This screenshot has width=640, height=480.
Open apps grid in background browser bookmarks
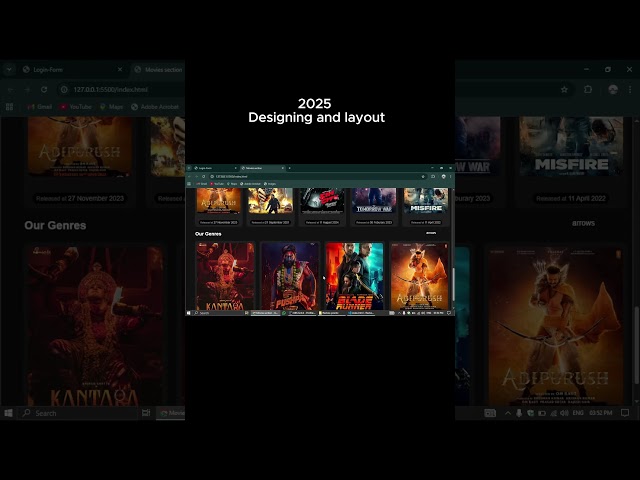(9, 107)
